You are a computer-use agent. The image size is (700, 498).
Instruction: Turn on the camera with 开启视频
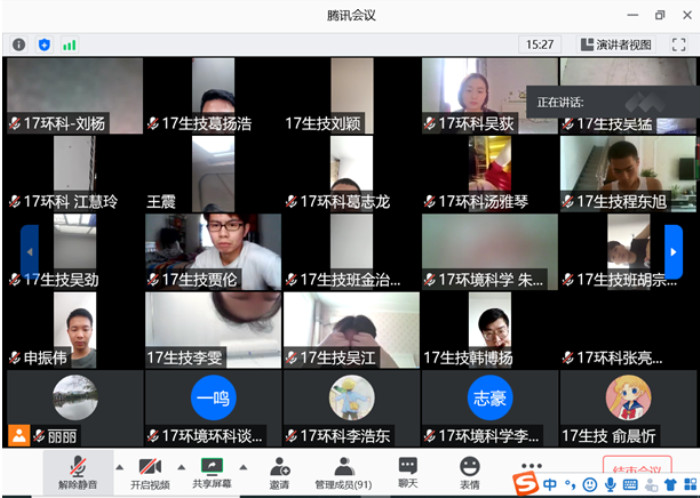[150, 471]
